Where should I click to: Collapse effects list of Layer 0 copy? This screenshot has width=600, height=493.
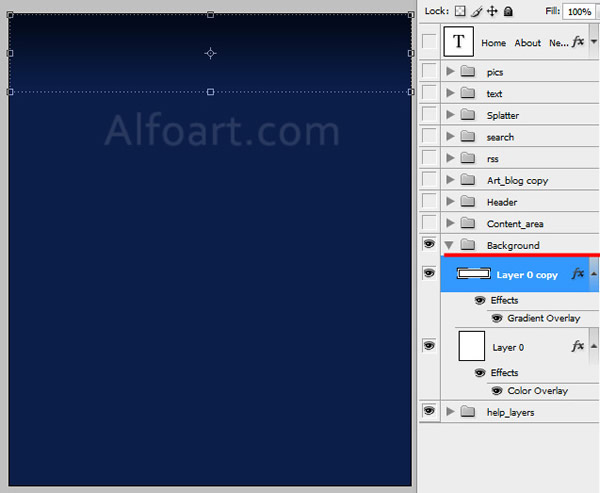pyautogui.click(x=593, y=274)
